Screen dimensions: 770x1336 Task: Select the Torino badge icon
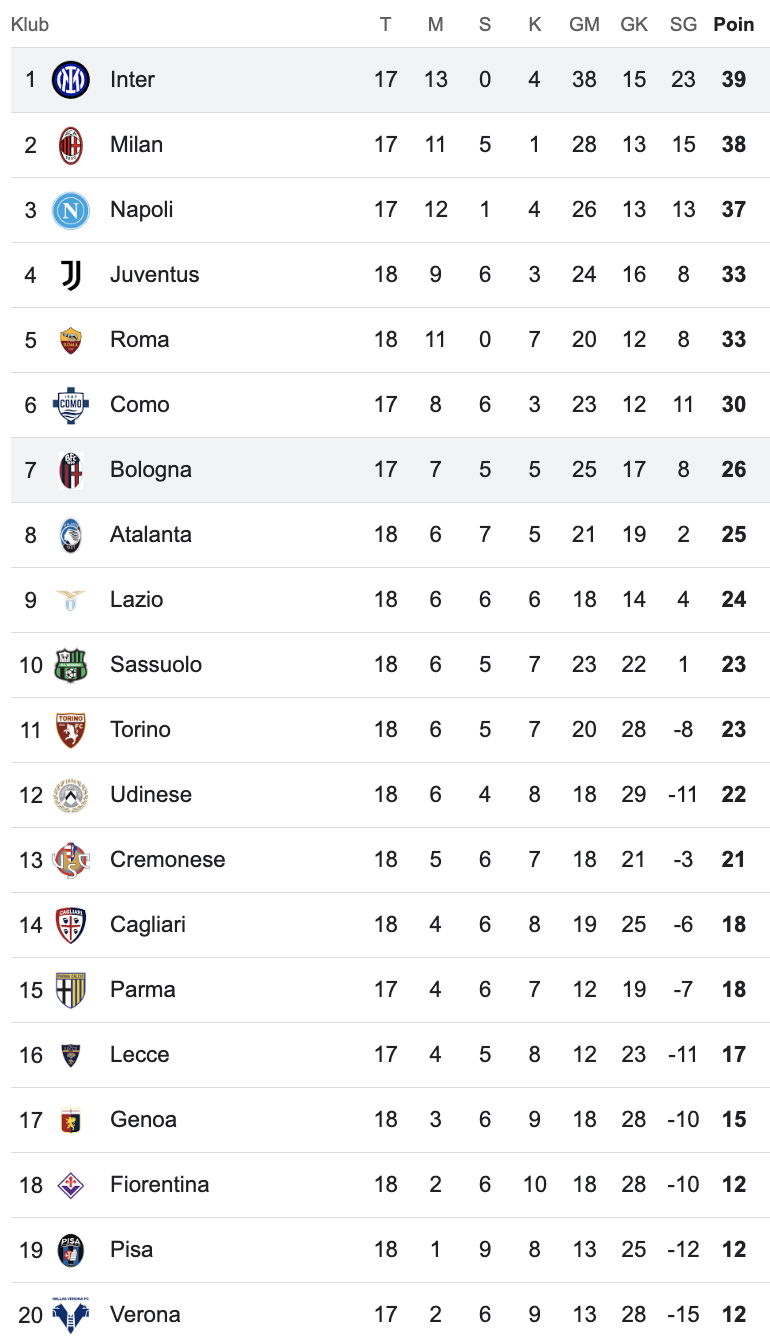71,730
